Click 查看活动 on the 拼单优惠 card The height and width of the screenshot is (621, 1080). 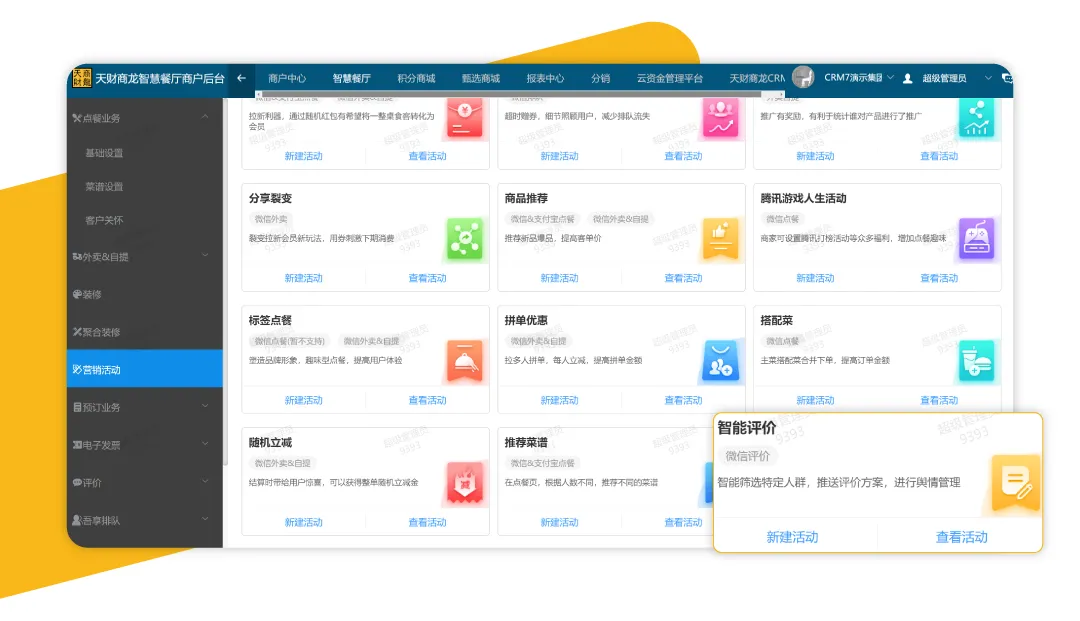683,400
